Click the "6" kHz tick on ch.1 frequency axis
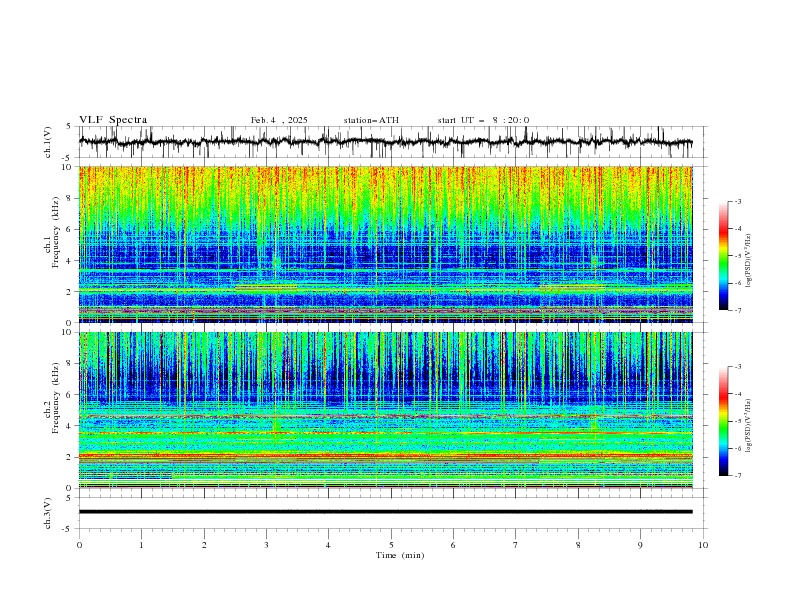 tap(69, 229)
